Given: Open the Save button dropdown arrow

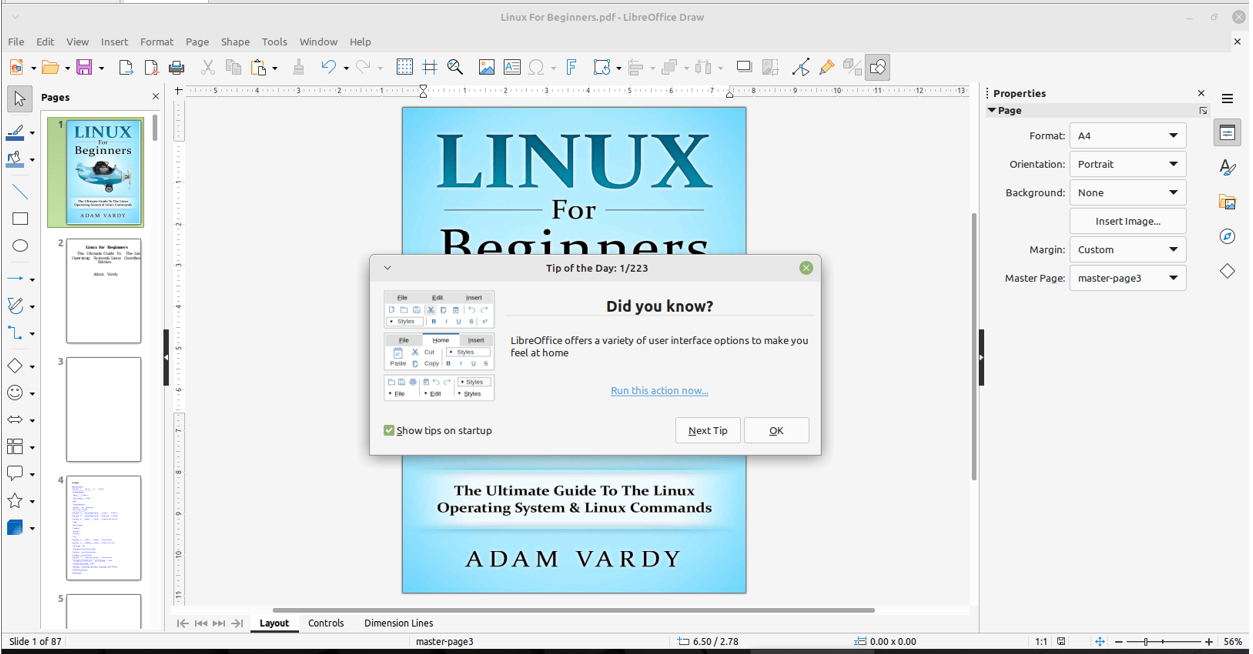Looking at the screenshot, I should (102, 68).
